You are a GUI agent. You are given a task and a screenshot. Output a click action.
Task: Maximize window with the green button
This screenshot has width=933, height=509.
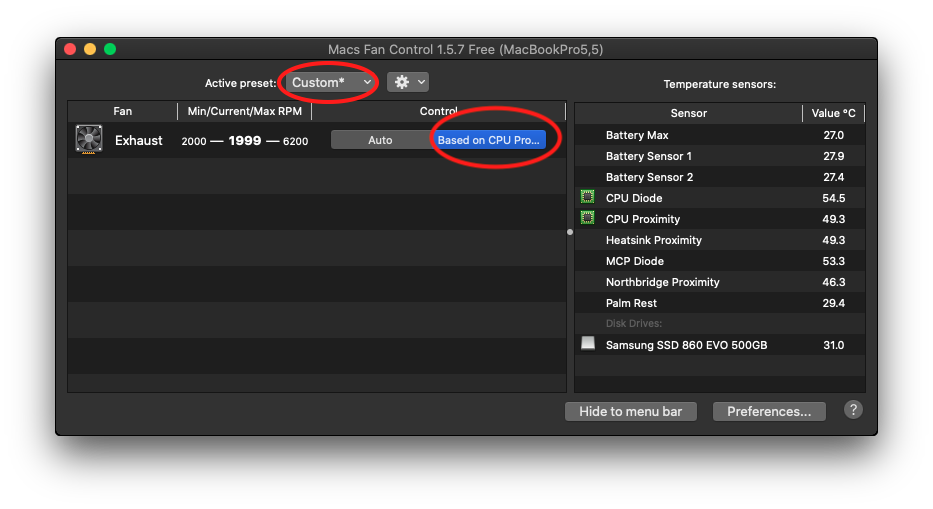[110, 49]
